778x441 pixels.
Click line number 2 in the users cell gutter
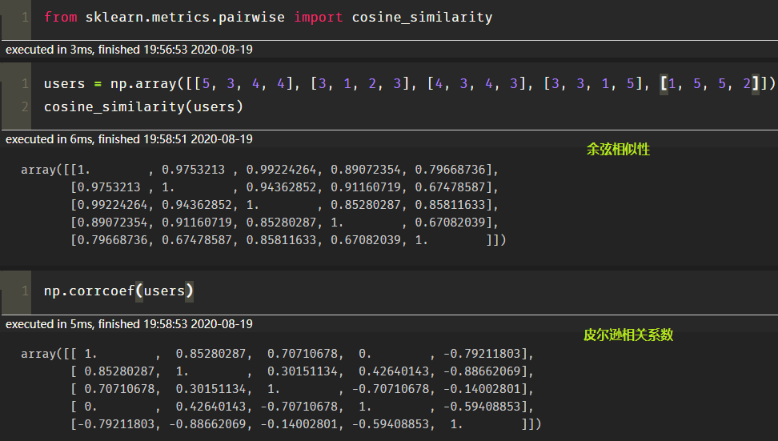pos(25,107)
